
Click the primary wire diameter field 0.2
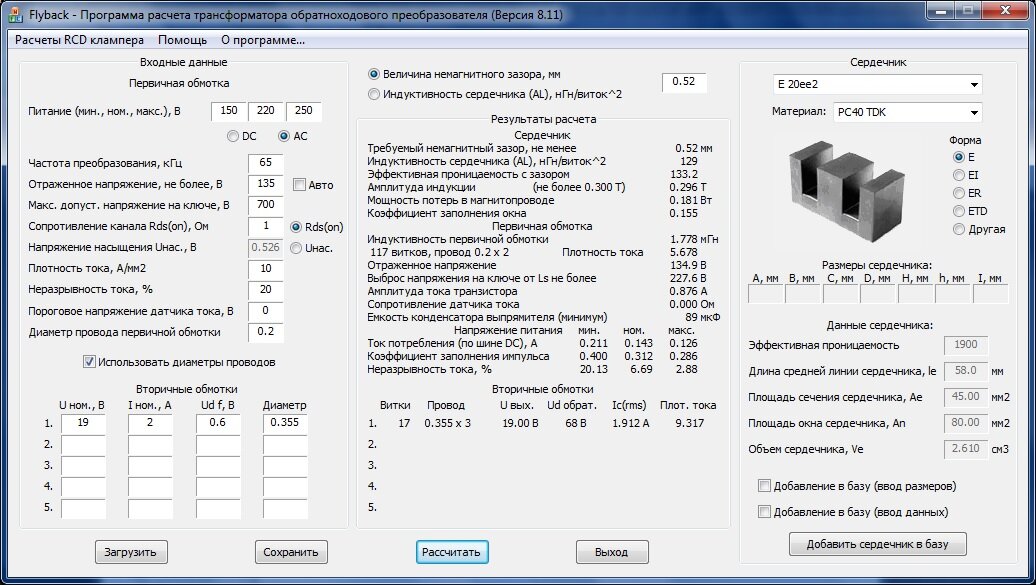(x=266, y=332)
